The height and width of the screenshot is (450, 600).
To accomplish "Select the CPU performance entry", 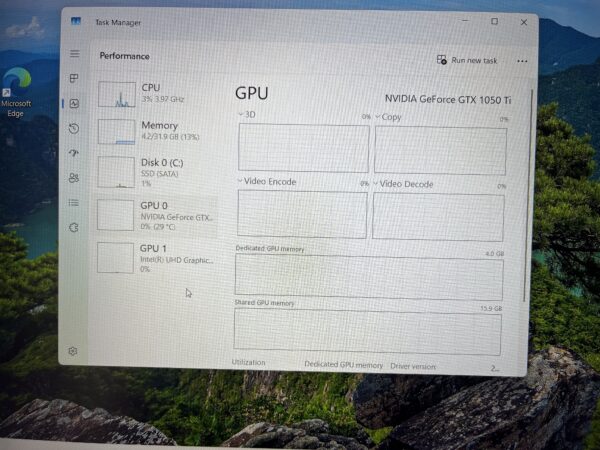I will 157,94.
